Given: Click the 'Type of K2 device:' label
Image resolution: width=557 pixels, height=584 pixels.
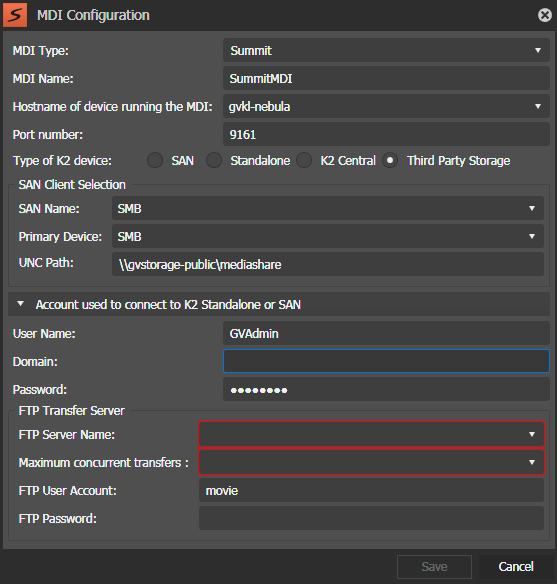Looking at the screenshot, I should coord(62,161).
